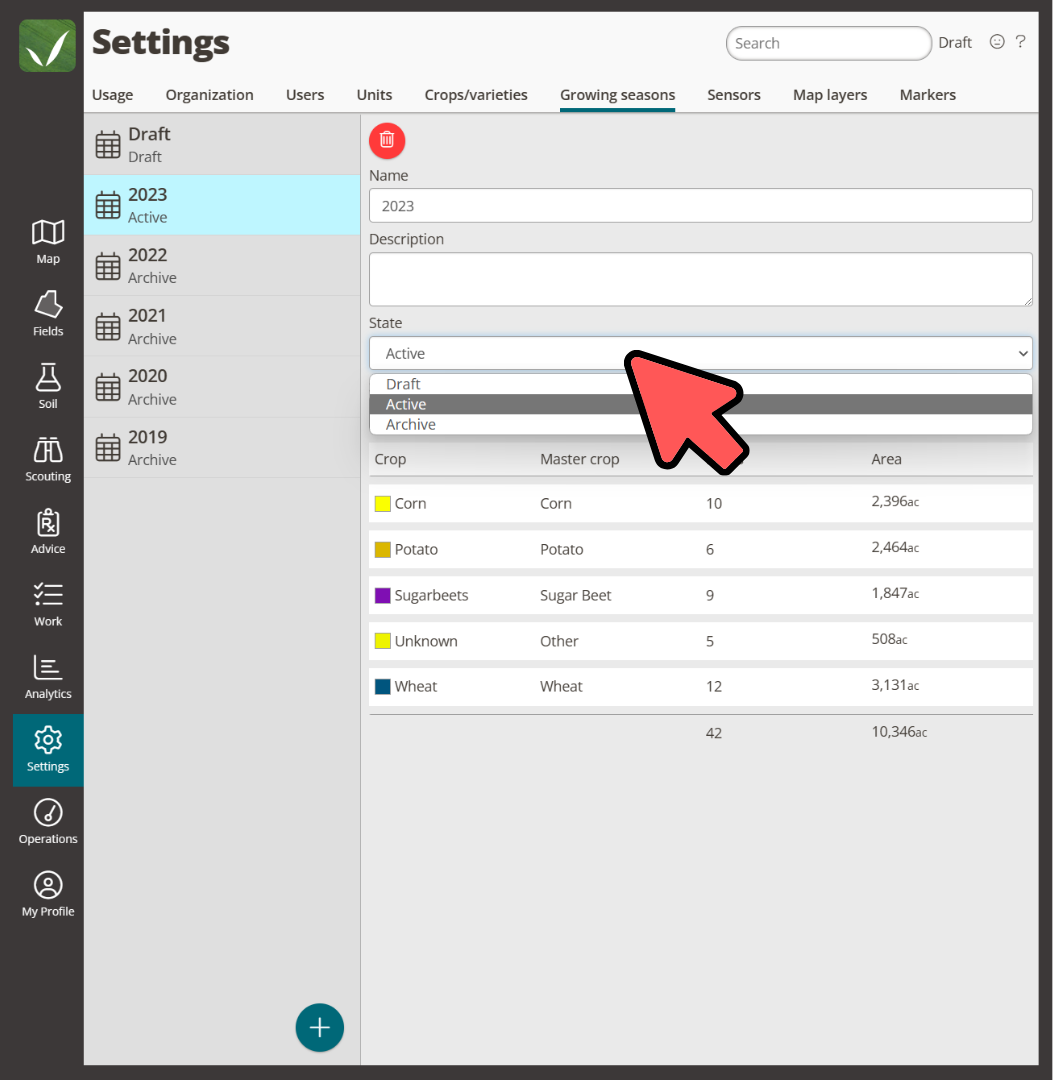Click the yellow Corn color swatch
The width and height of the screenshot is (1053, 1080).
tap(382, 503)
